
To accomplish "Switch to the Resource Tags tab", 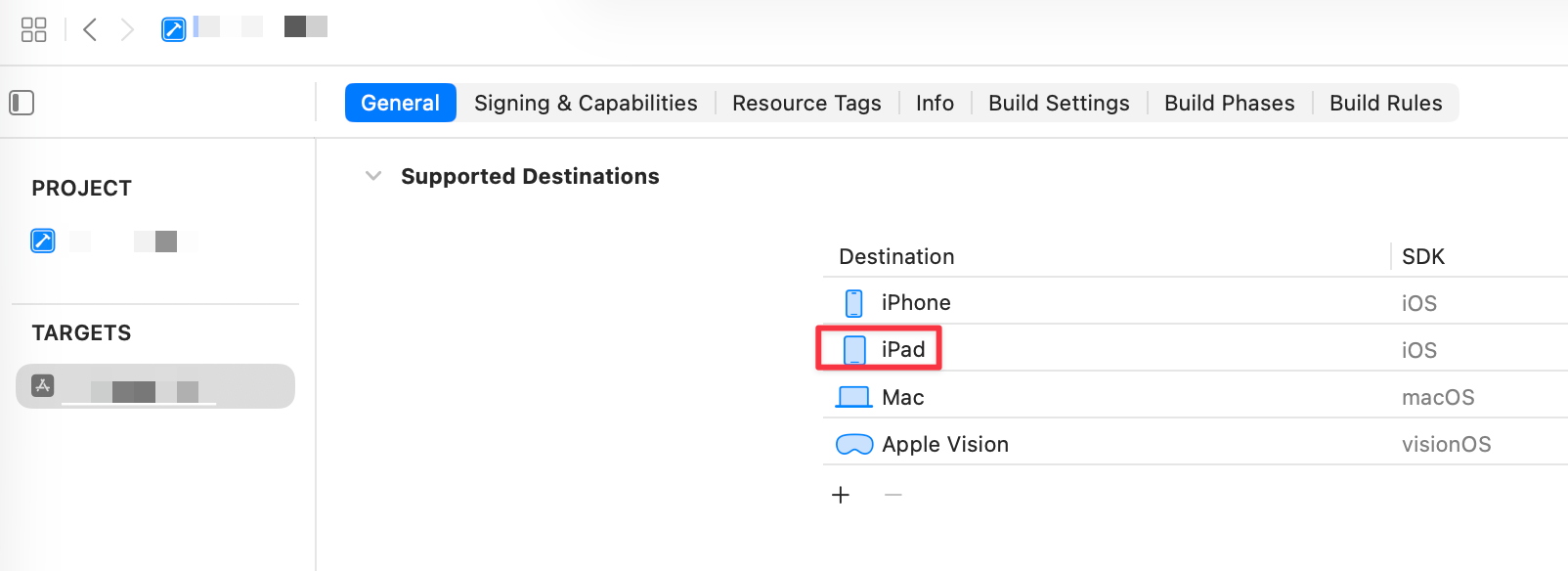I will [x=806, y=102].
